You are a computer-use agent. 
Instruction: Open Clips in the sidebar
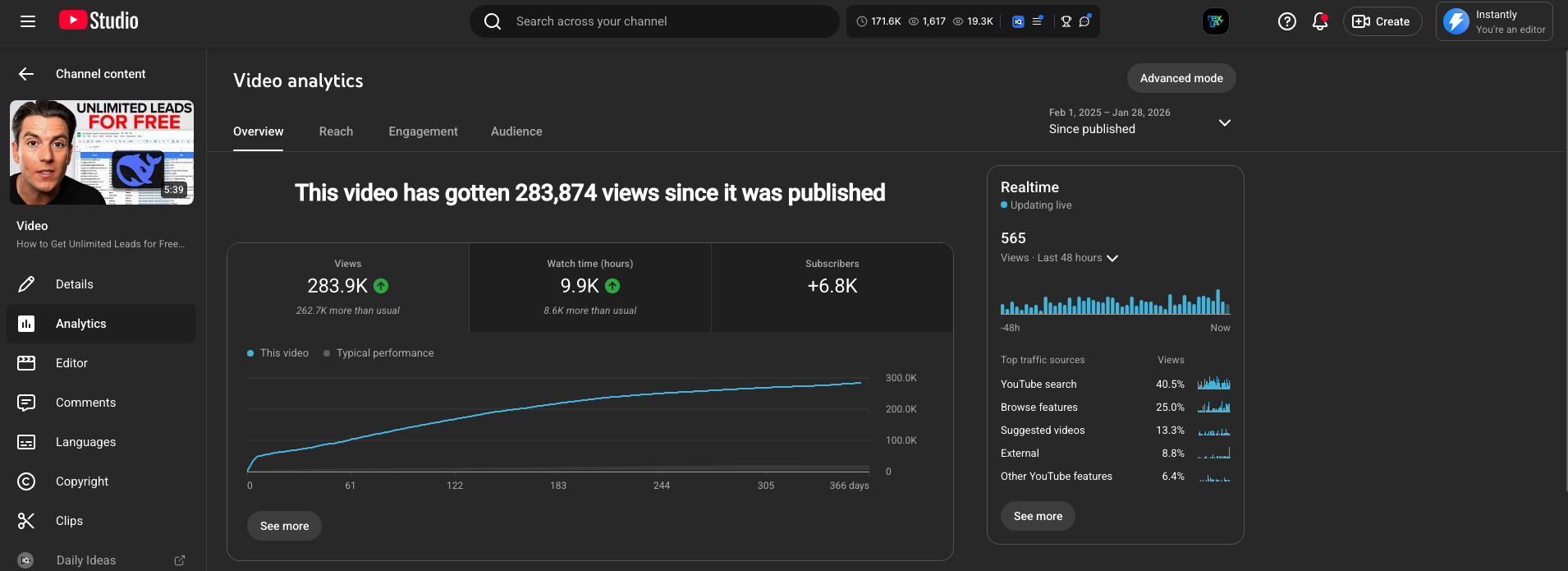[69, 521]
